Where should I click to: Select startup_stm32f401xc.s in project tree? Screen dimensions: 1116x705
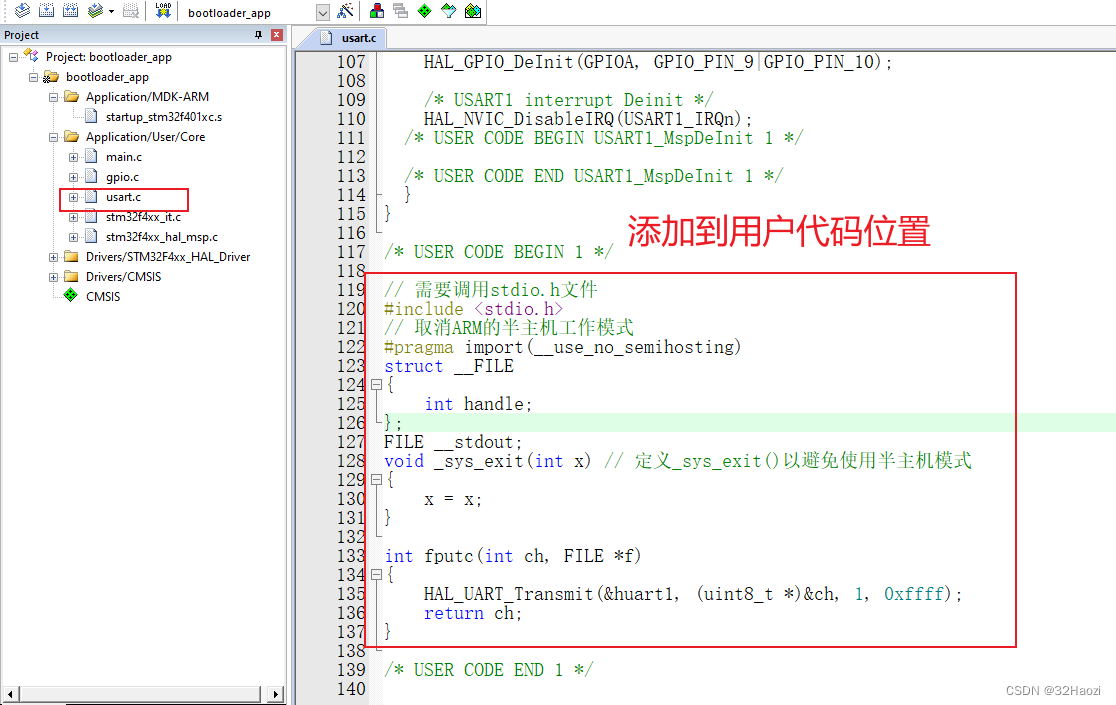pos(163,117)
